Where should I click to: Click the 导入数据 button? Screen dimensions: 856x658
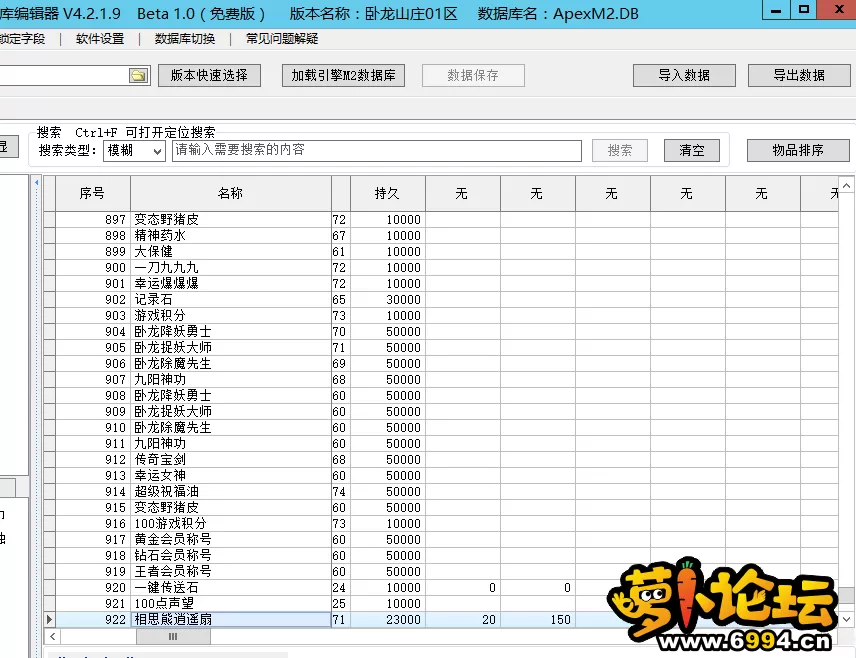click(684, 75)
